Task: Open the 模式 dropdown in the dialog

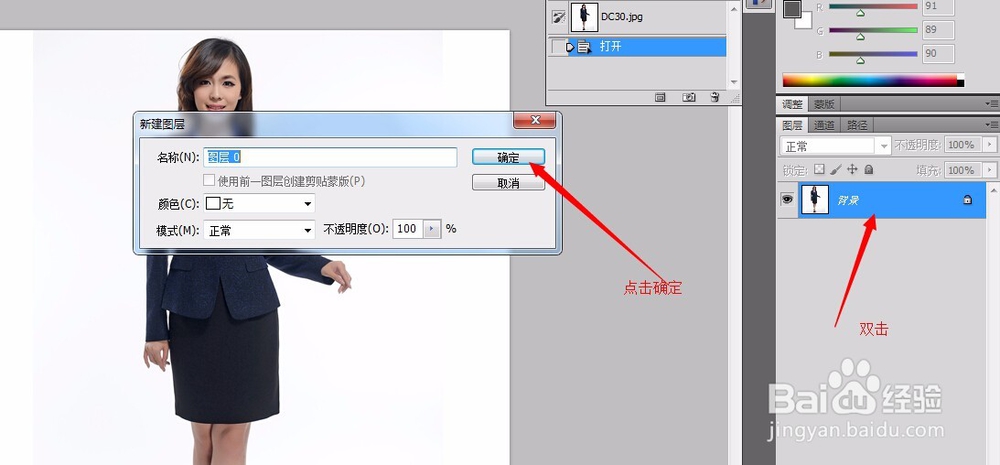Action: [x=259, y=230]
